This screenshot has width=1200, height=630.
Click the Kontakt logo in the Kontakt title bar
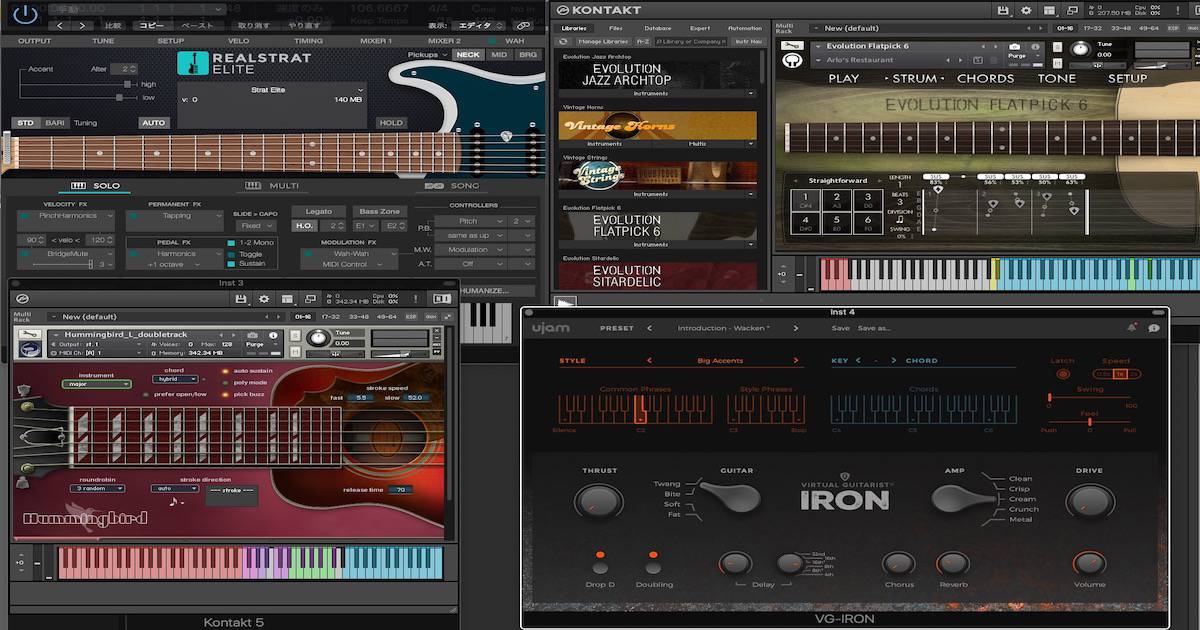[x=563, y=10]
